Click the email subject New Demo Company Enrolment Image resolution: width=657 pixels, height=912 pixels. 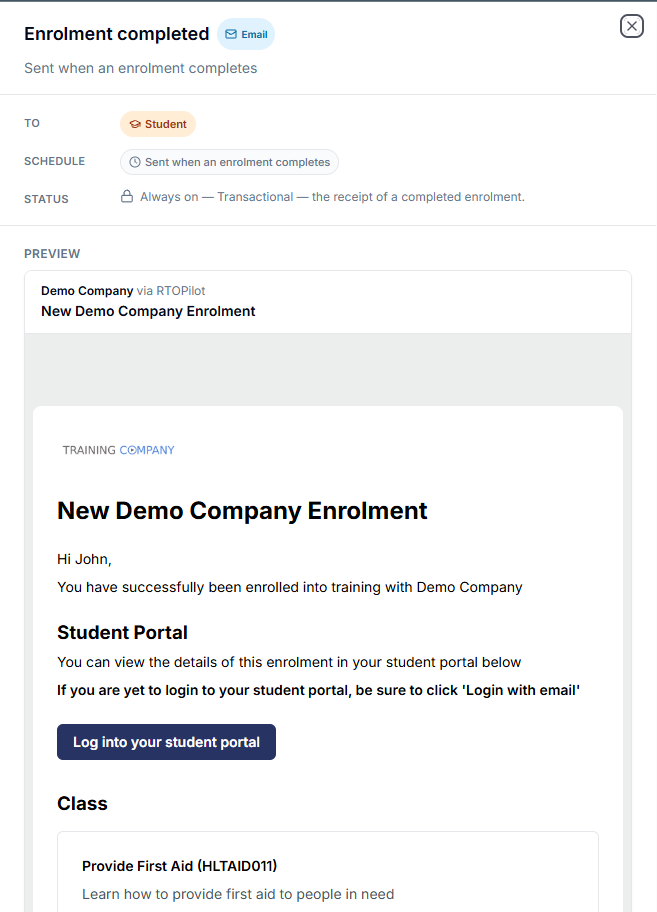click(148, 311)
